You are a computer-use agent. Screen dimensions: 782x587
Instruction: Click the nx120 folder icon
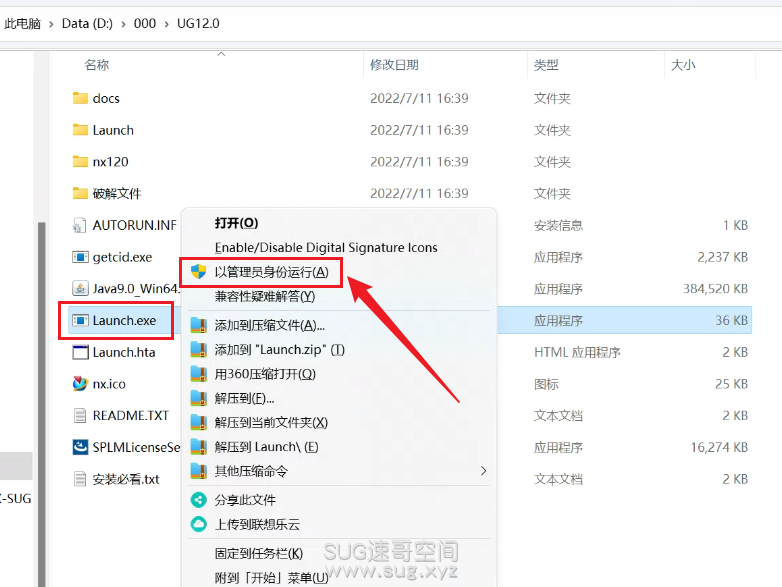coord(80,161)
